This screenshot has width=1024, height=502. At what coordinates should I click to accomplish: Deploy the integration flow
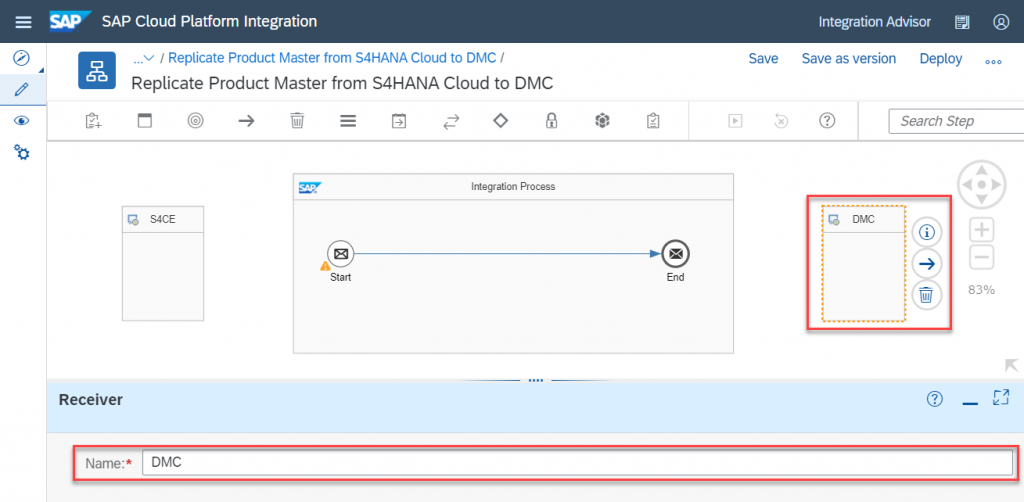[x=940, y=59]
